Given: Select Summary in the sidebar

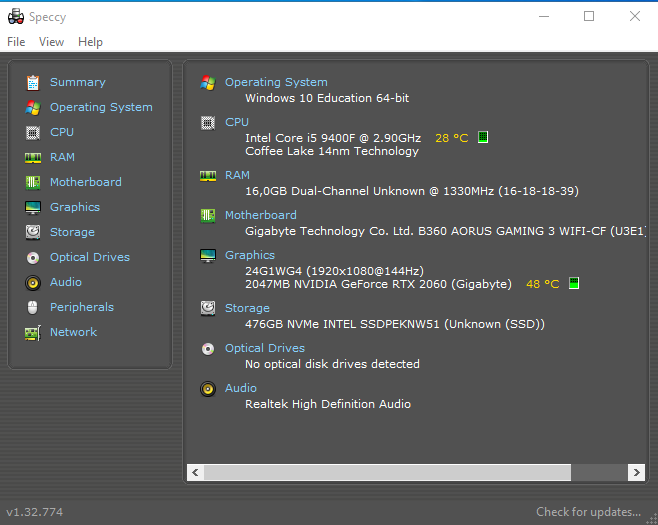Looking at the screenshot, I should tap(78, 82).
